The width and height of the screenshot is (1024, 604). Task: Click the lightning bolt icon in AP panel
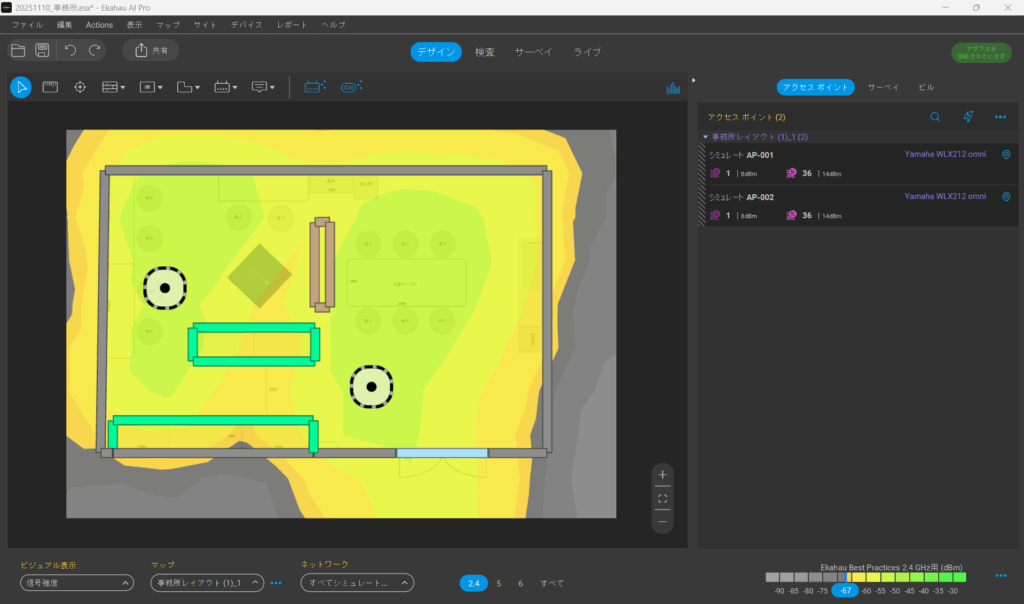(x=967, y=117)
